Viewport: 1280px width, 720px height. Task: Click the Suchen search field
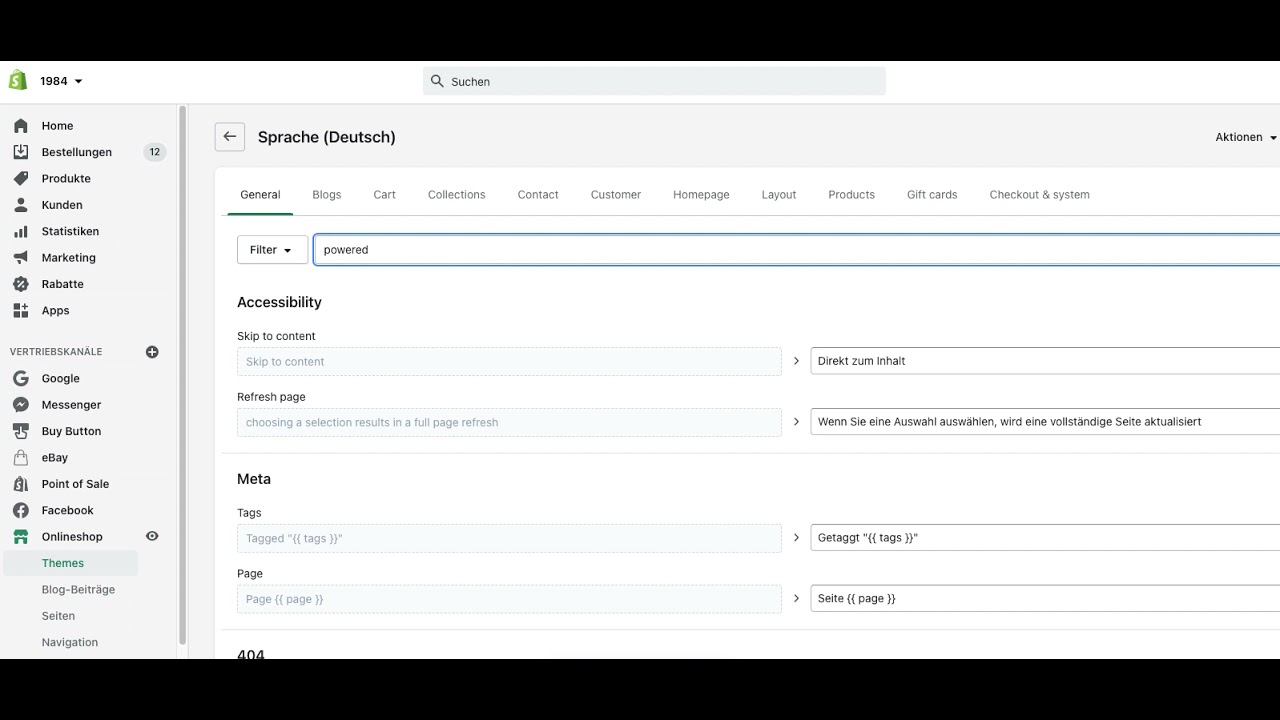click(654, 82)
